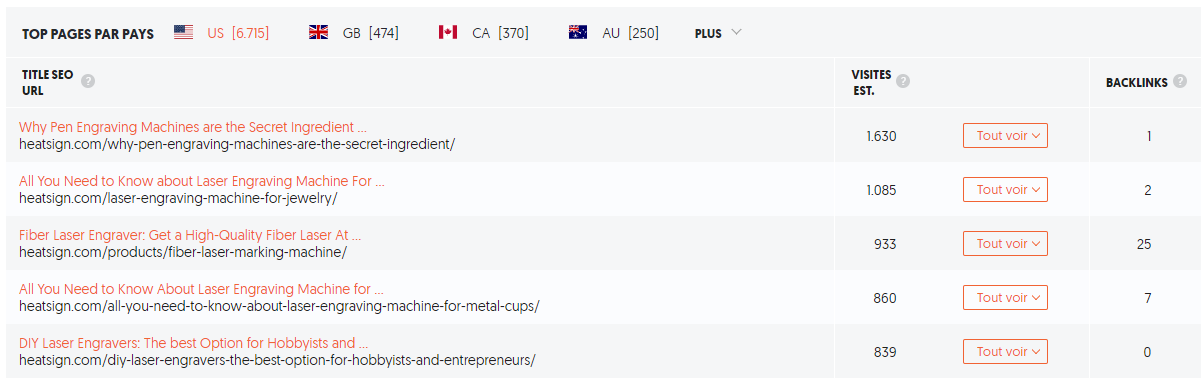Switch to the US [6.715] country tab
The image size is (1201, 380).
click(221, 33)
